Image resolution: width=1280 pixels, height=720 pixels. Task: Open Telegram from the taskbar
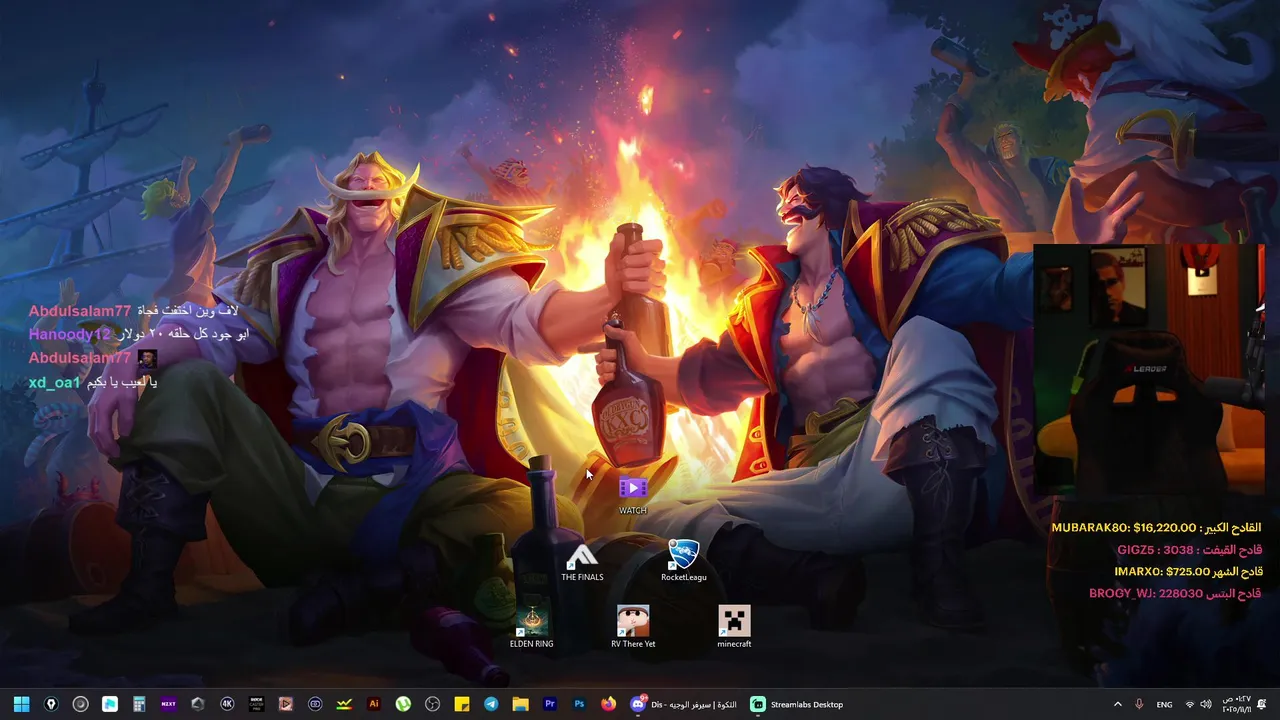491,704
